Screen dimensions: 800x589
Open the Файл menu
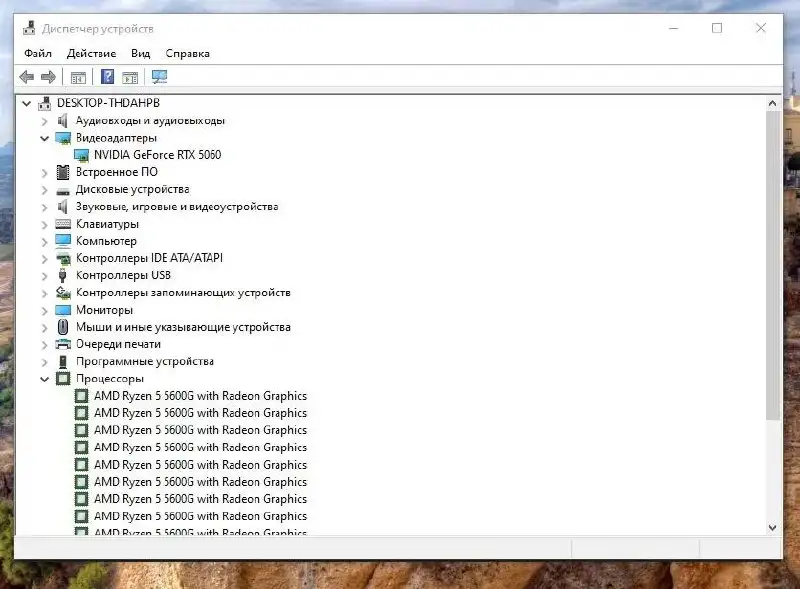click(38, 53)
